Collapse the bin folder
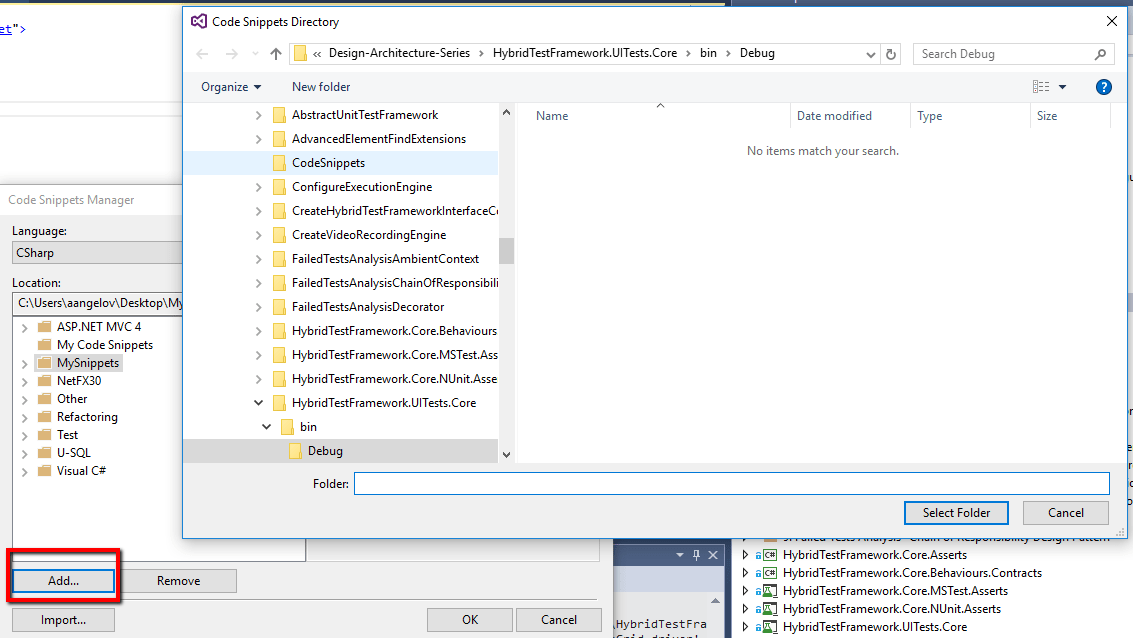Screen dimensions: 1133x638 coord(267,426)
